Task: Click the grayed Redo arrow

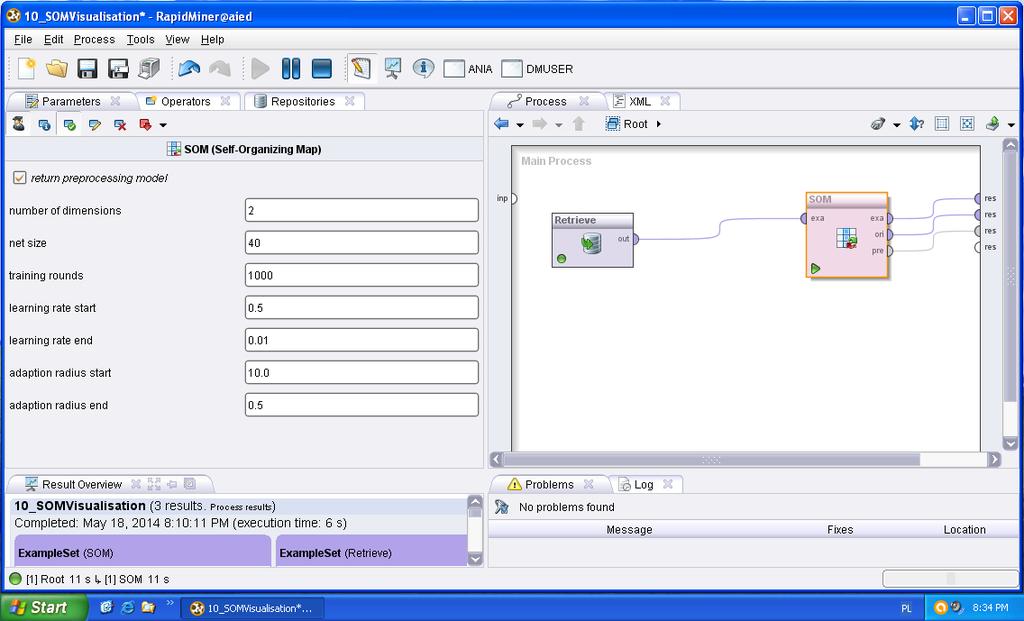Action: click(220, 69)
